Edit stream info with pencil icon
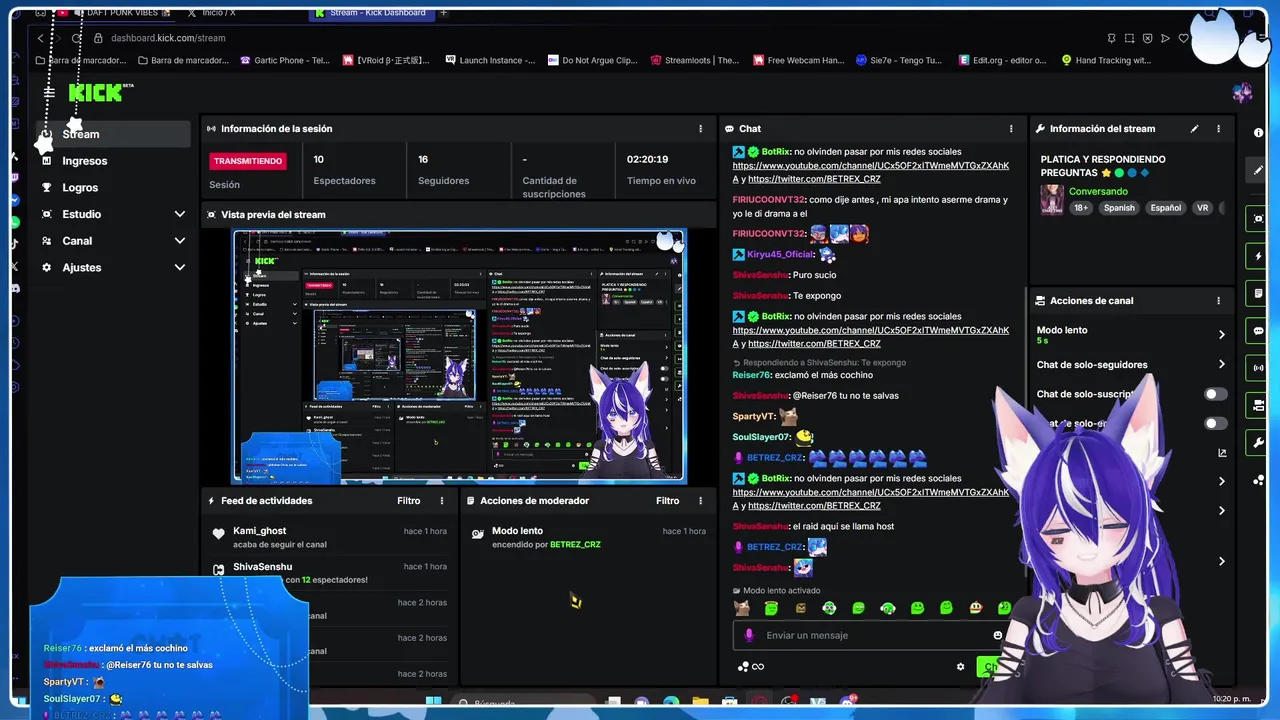 [1194, 129]
